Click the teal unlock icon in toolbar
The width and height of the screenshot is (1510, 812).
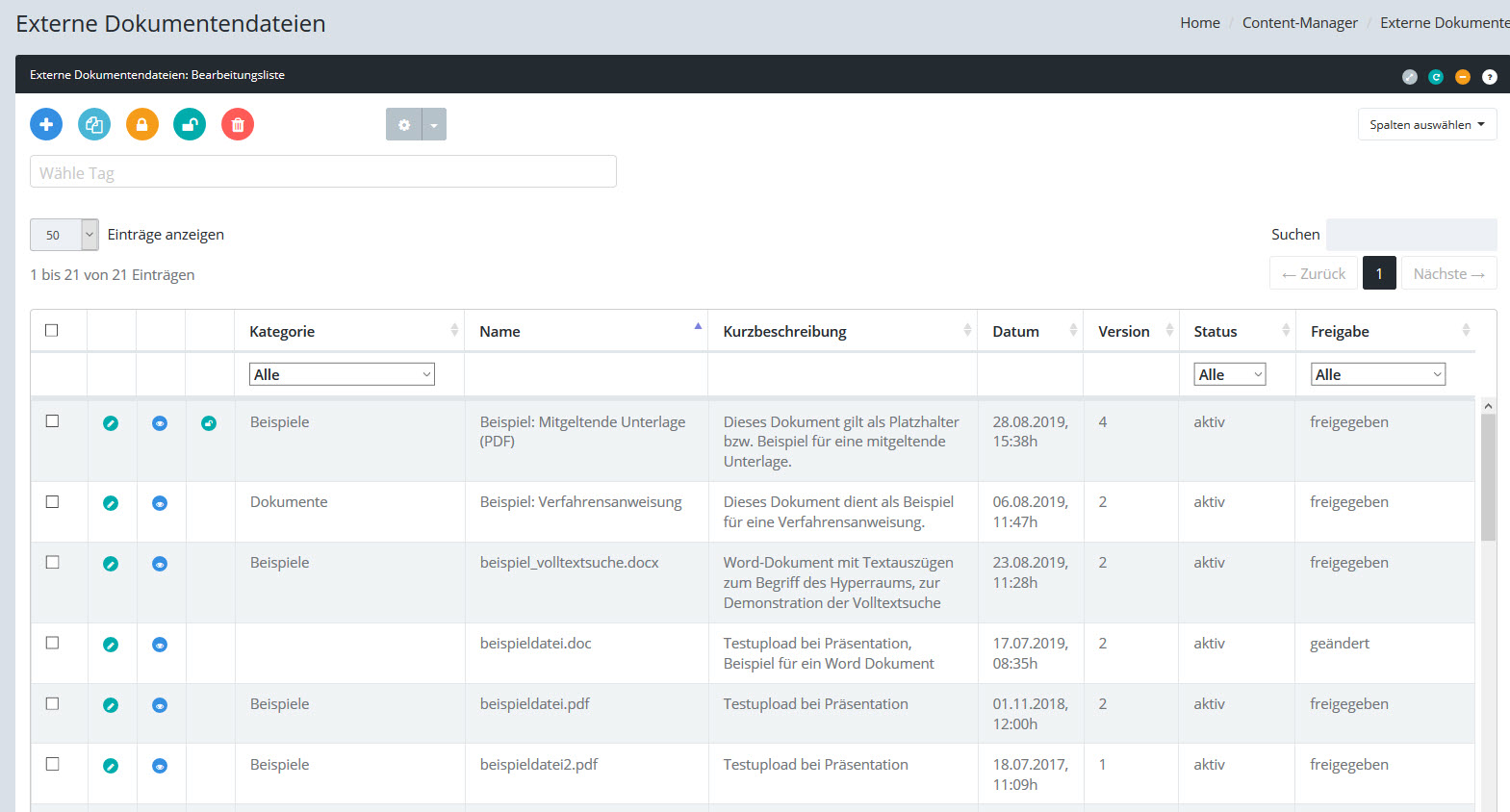click(190, 124)
